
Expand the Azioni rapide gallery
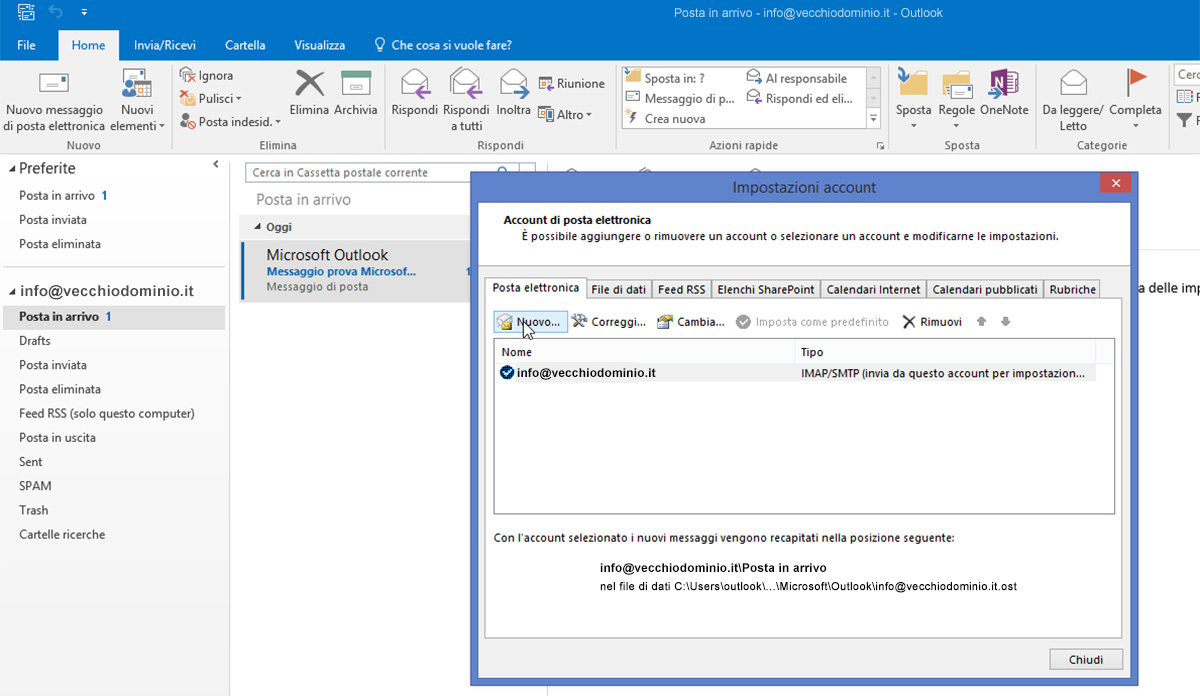tap(873, 119)
